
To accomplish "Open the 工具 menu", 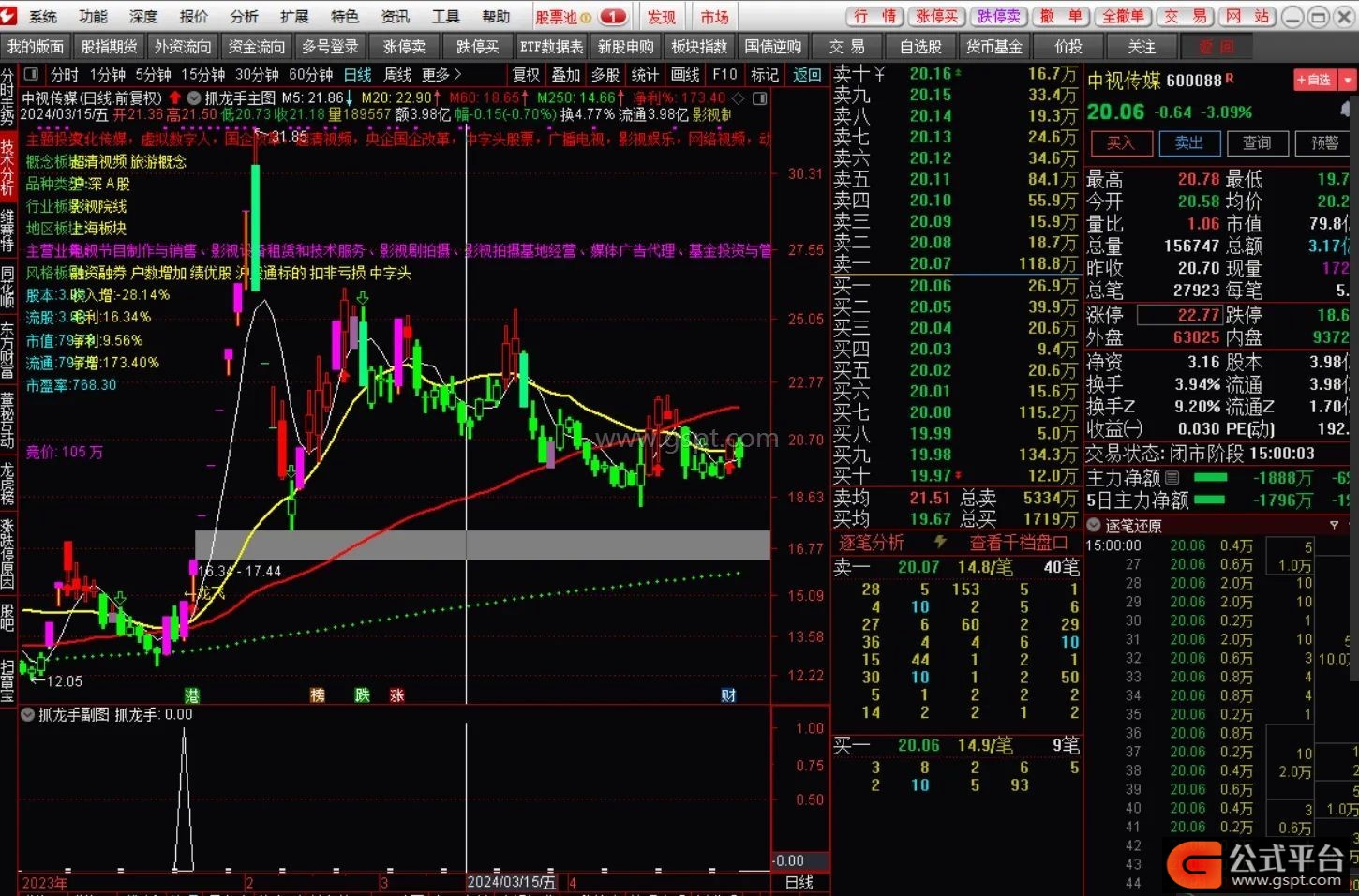I will coord(445,17).
